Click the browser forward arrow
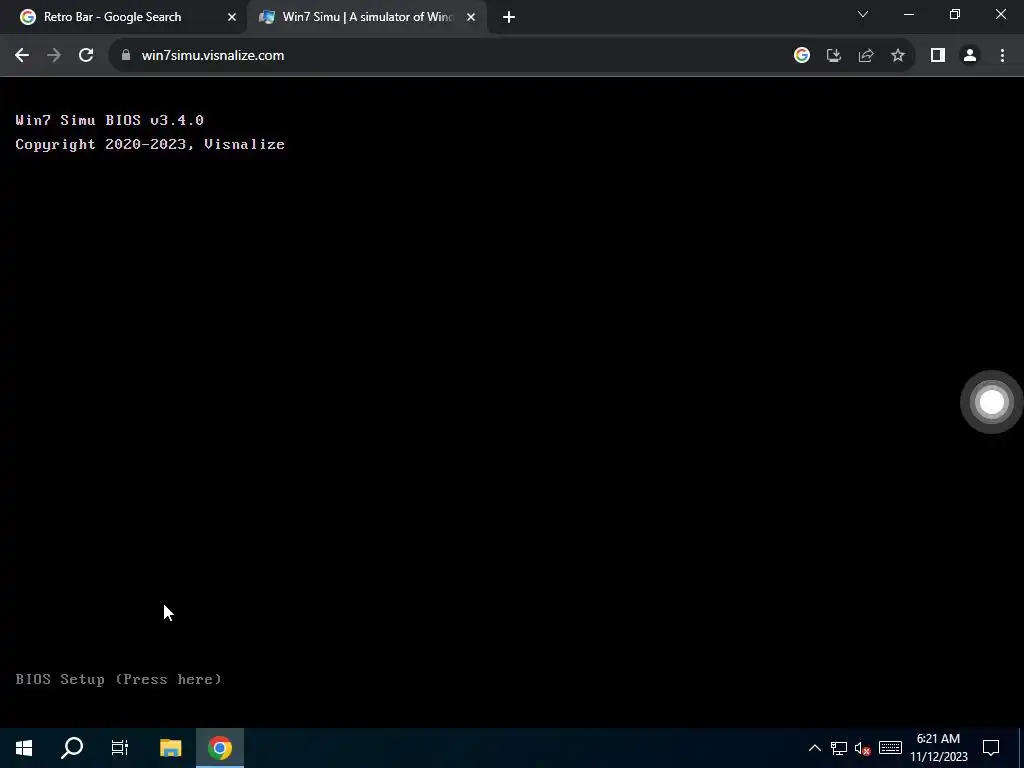1024x768 pixels. coord(54,56)
